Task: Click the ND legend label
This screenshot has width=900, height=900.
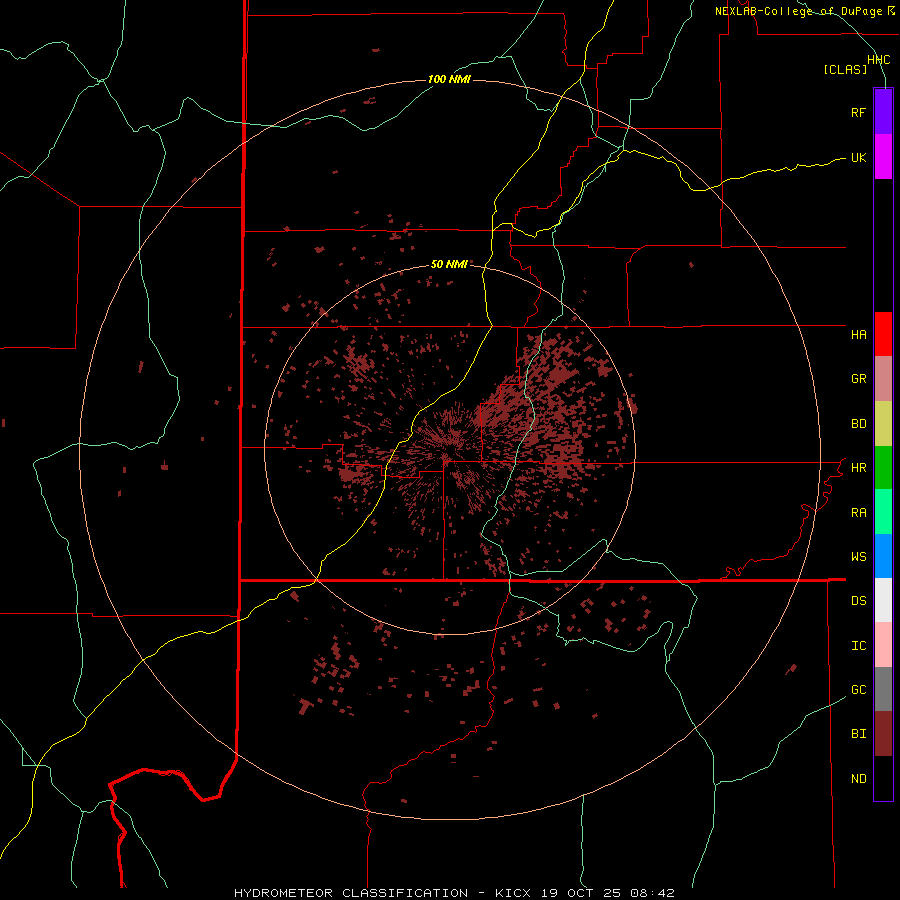Action: (858, 779)
